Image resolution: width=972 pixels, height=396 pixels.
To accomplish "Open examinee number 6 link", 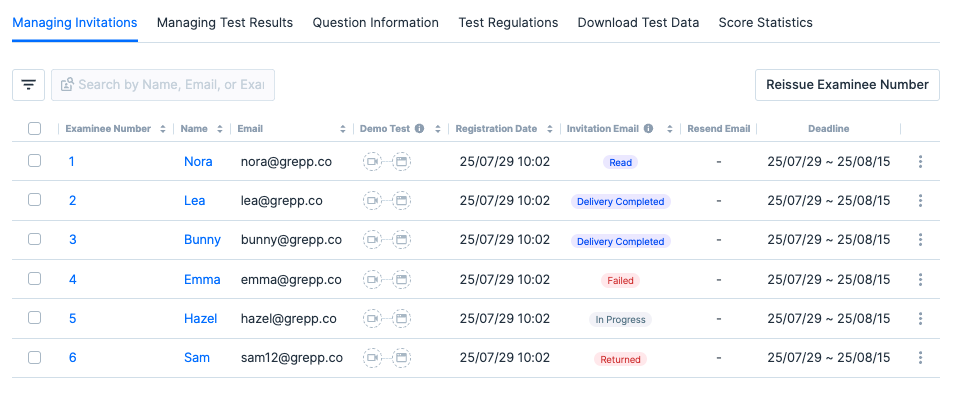I will (x=73, y=358).
